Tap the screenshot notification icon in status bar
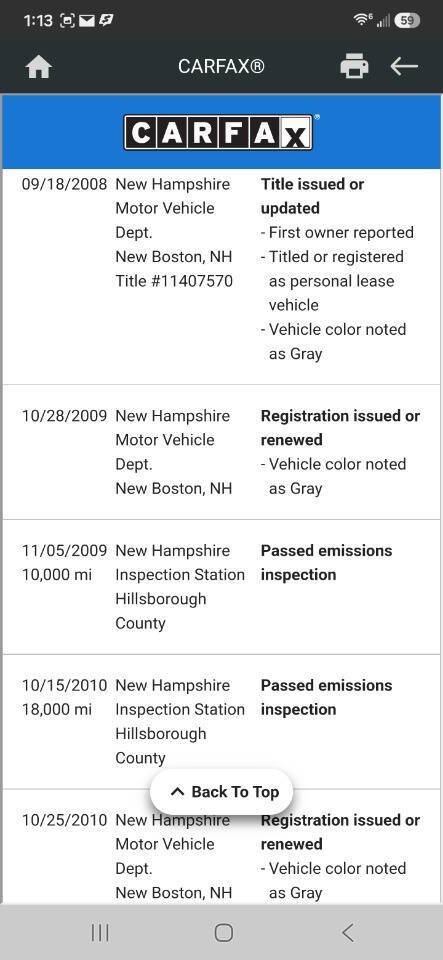 (67, 21)
